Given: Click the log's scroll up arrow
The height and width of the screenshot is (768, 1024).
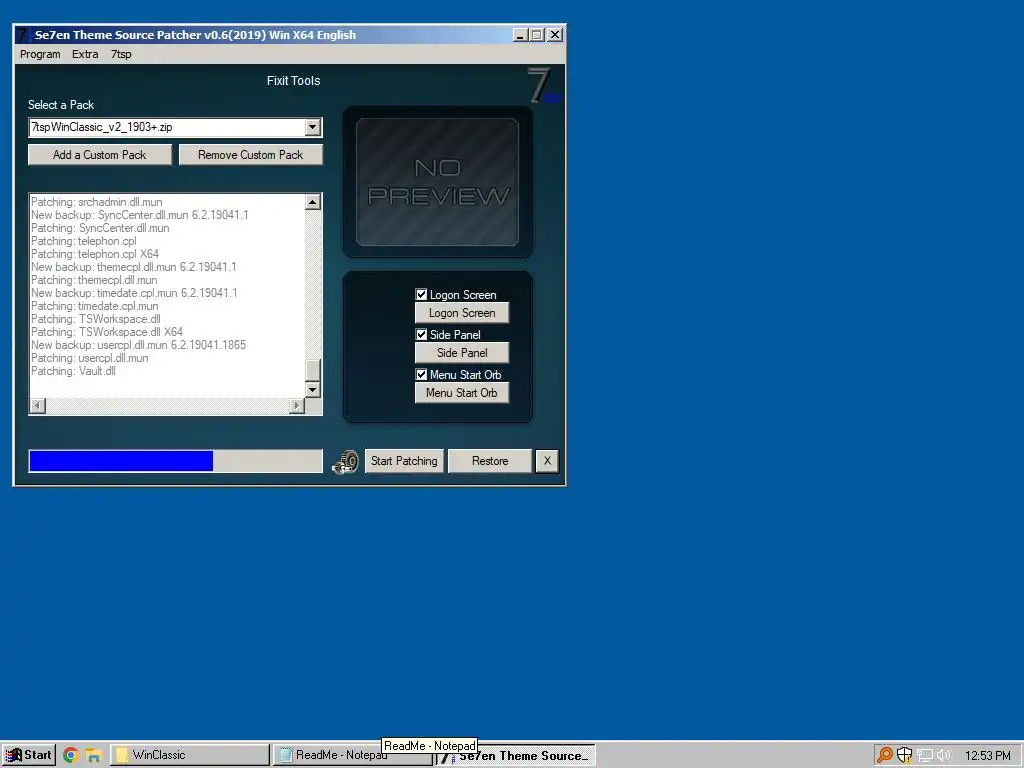Looking at the screenshot, I should (313, 202).
